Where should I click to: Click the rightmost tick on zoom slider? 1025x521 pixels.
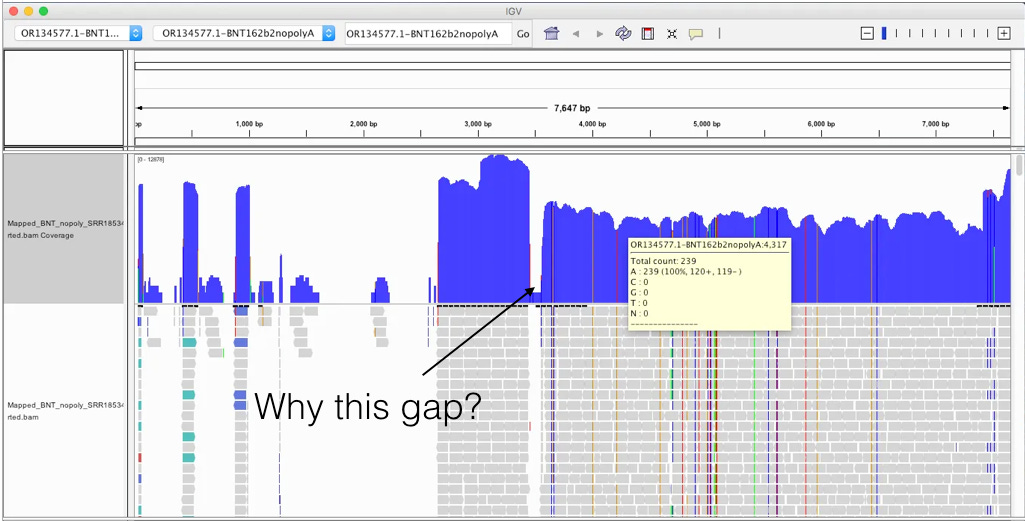(x=987, y=33)
